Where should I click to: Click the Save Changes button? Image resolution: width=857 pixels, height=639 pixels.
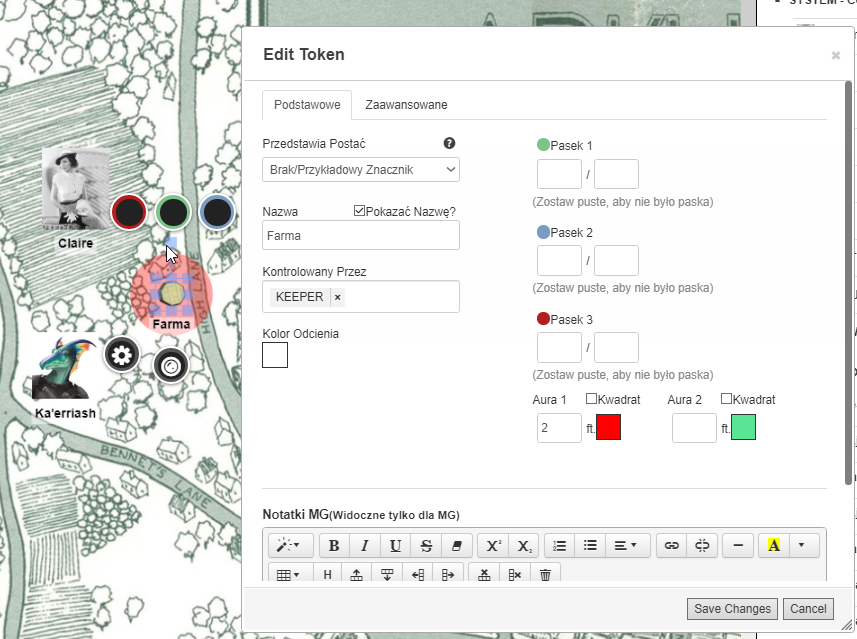click(x=732, y=609)
